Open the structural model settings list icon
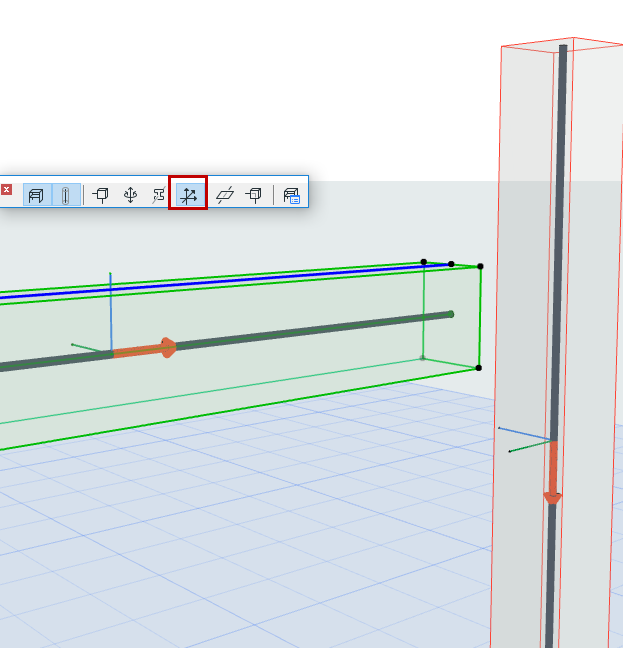623x648 pixels. click(x=292, y=195)
